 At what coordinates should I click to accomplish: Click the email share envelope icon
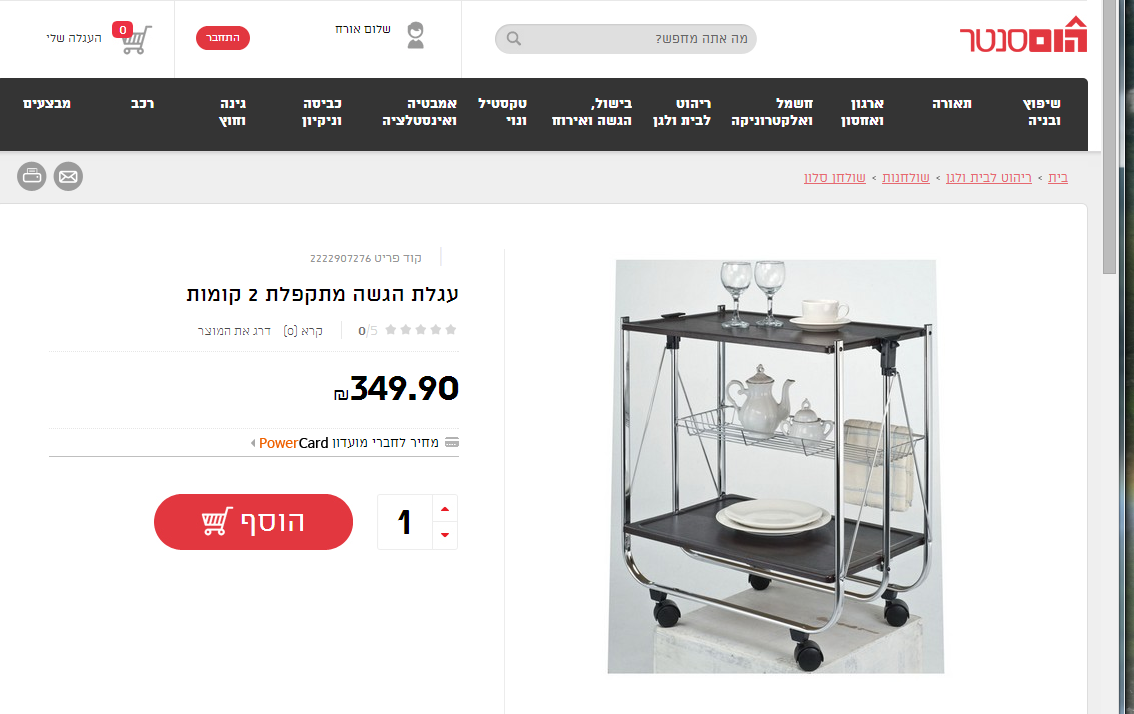click(x=69, y=176)
